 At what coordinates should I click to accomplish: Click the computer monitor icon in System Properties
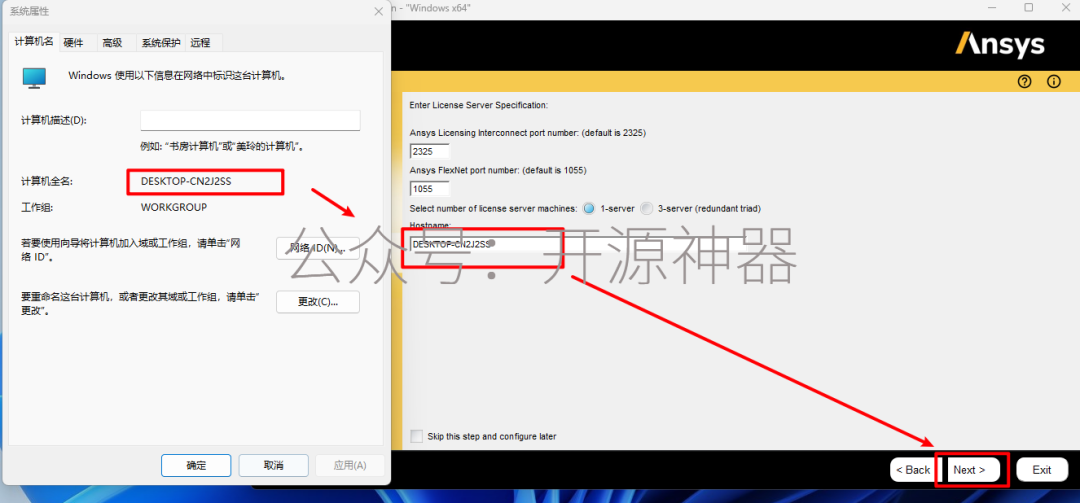coord(34,77)
